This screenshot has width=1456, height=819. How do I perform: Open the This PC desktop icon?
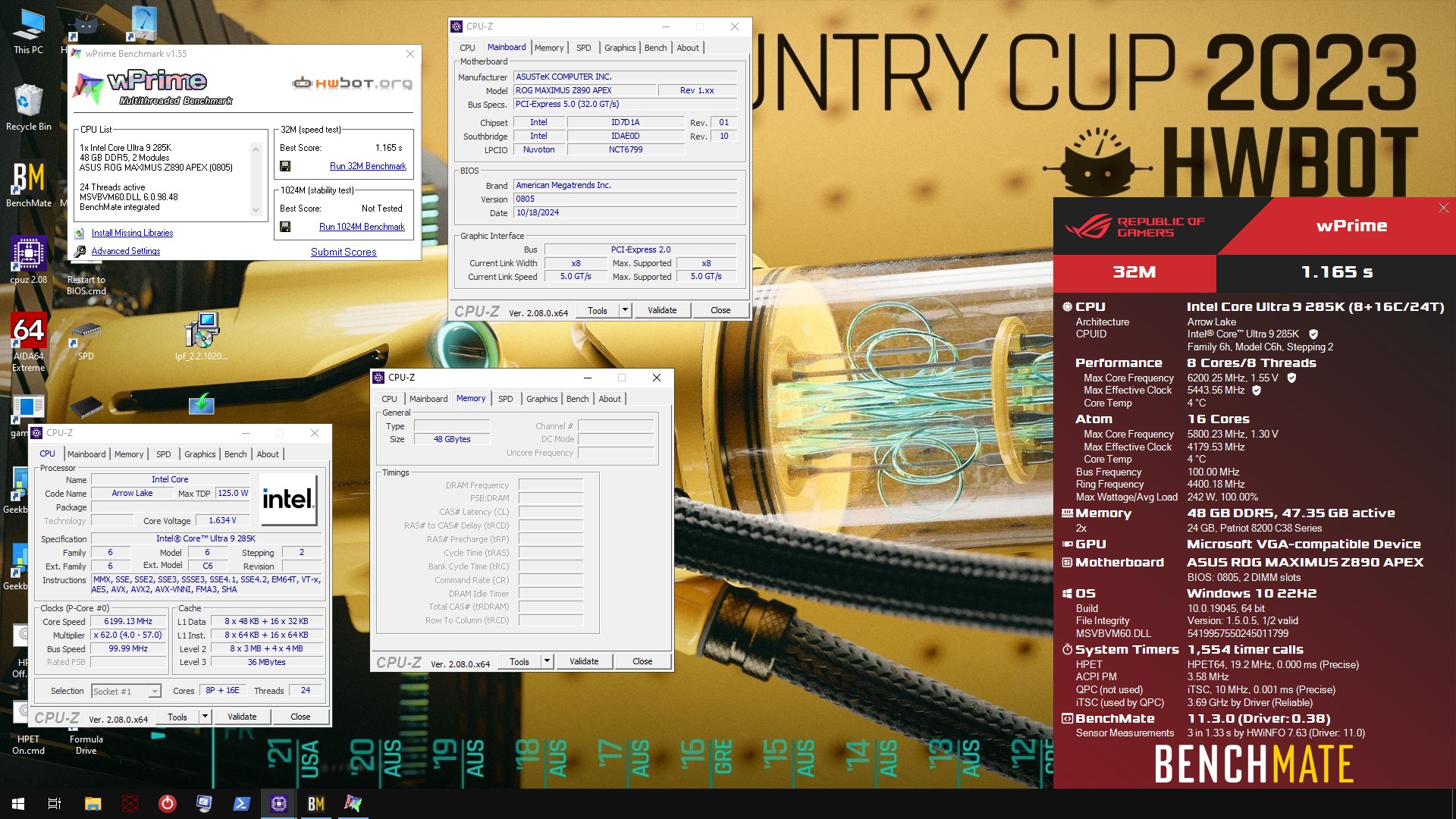(28, 30)
